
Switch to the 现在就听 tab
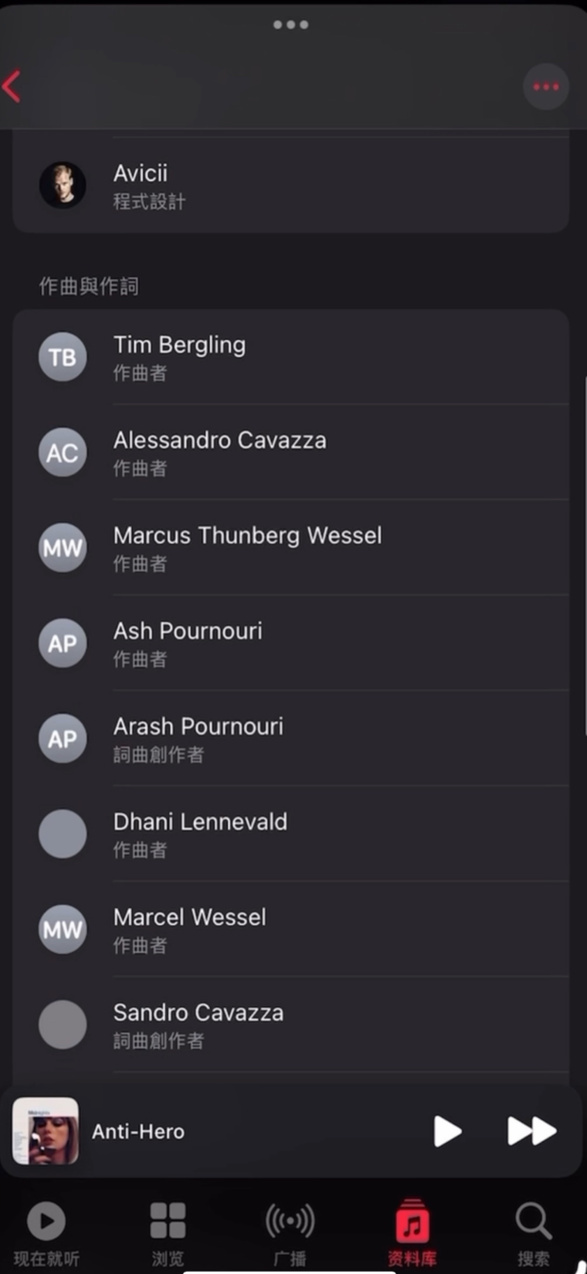click(46, 1234)
